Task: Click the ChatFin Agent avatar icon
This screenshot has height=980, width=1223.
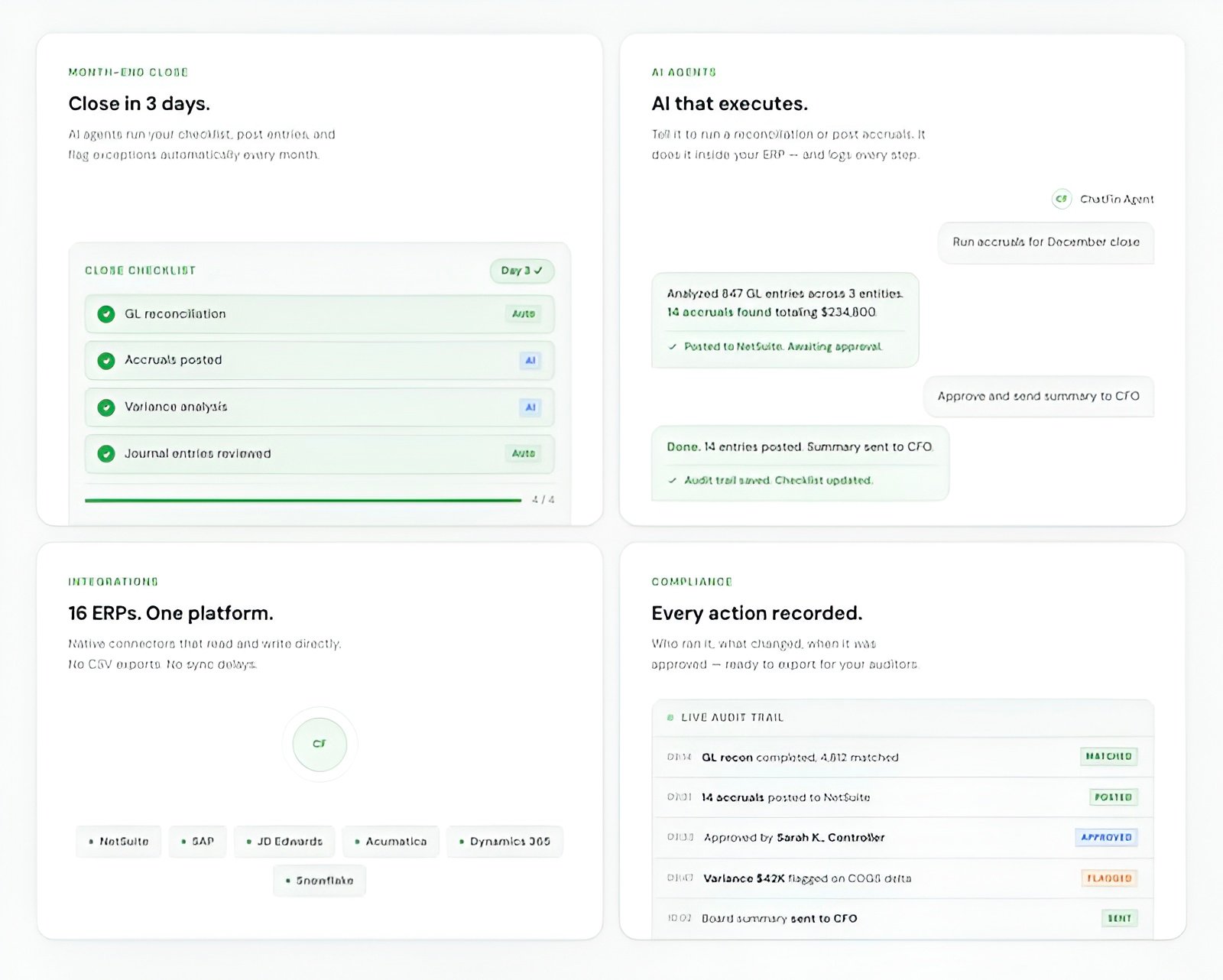Action: [x=1061, y=199]
